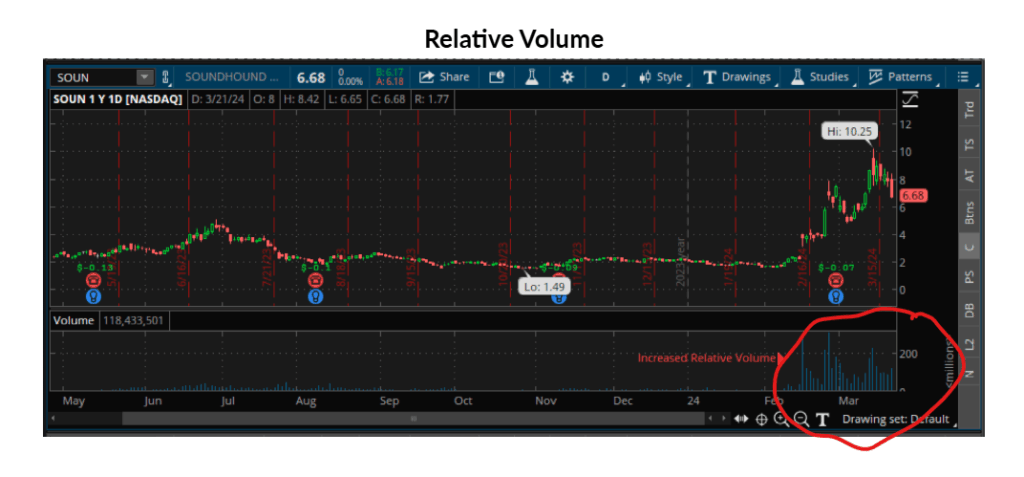Image resolution: width=1024 pixels, height=477 pixels.
Task: Click the text drawing tool icon
Action: click(822, 419)
